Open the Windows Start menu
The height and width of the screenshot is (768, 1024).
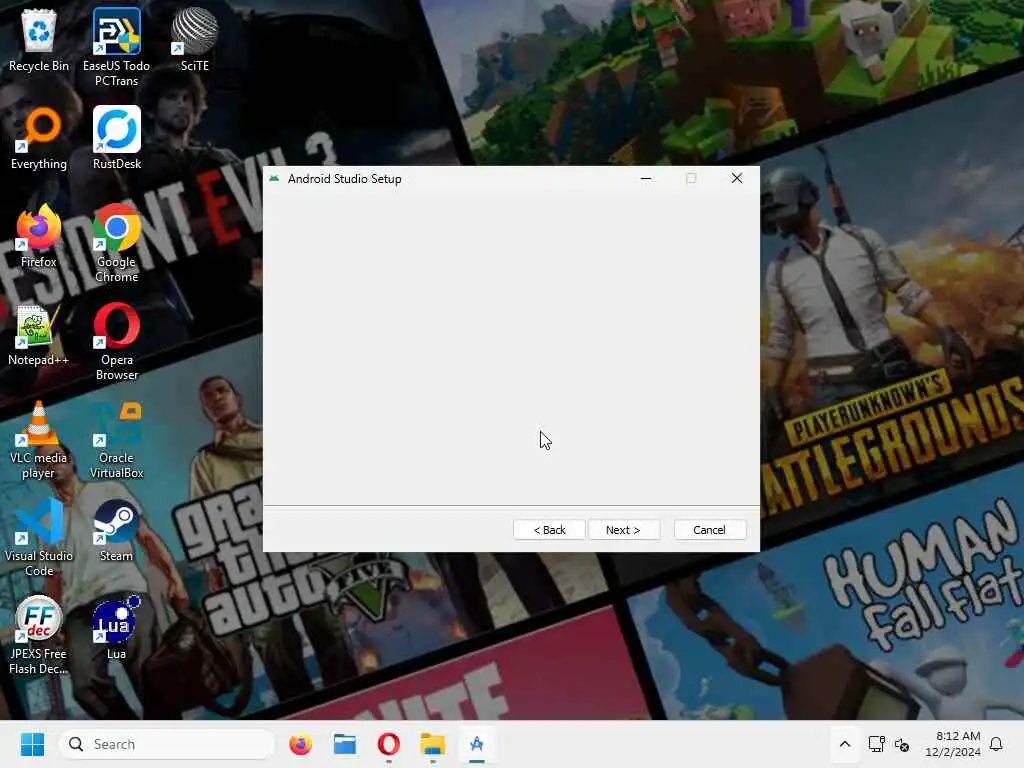(32, 744)
